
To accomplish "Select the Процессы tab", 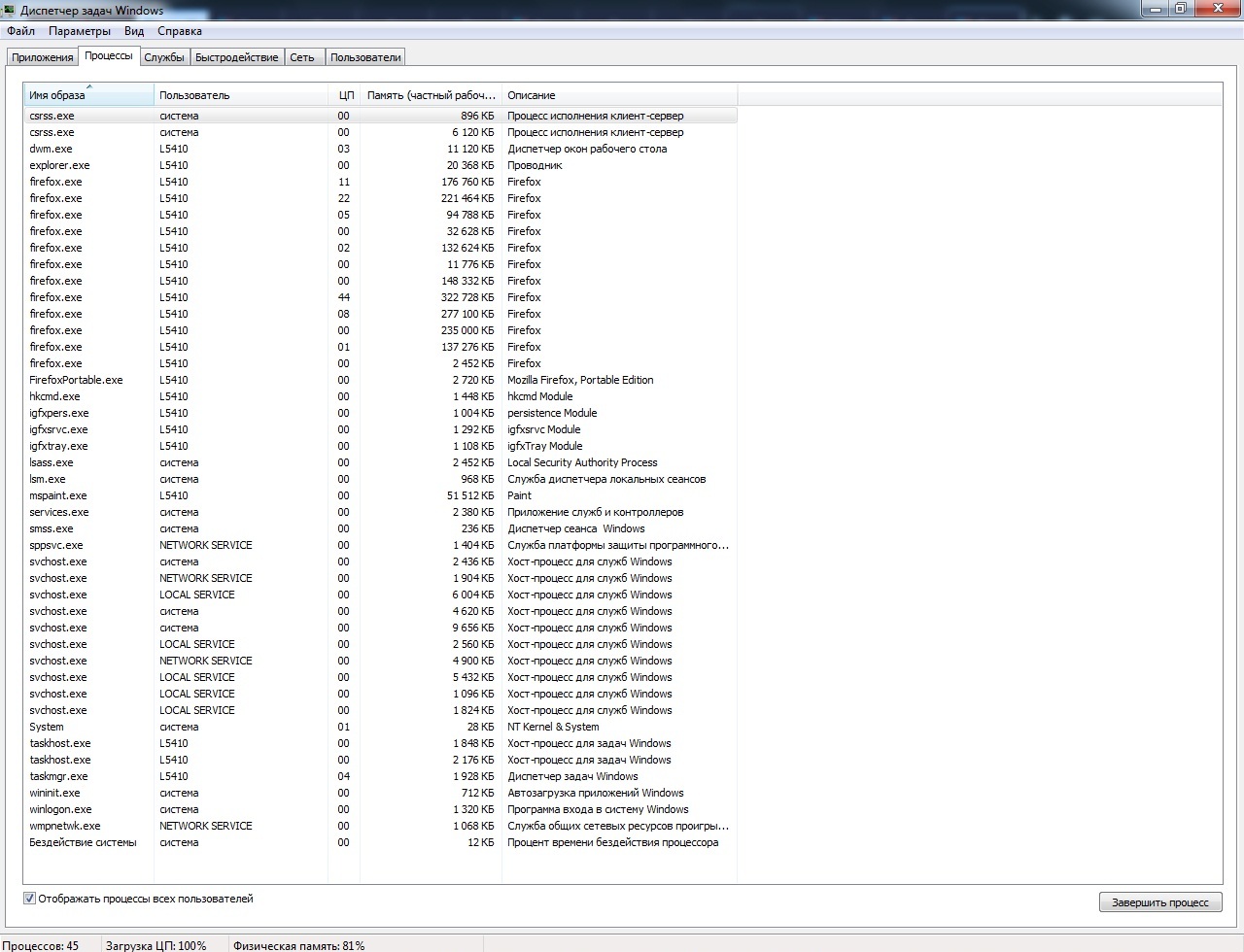I will coord(109,56).
